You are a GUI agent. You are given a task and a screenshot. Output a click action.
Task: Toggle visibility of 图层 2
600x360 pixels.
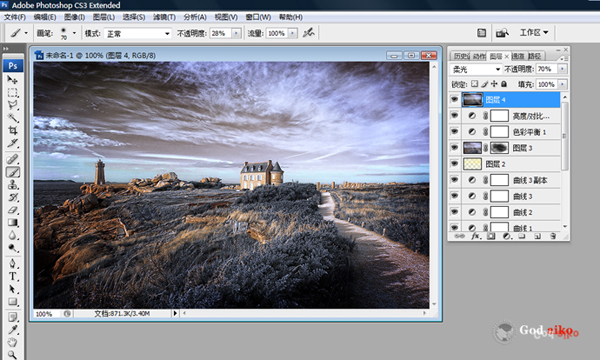click(455, 164)
